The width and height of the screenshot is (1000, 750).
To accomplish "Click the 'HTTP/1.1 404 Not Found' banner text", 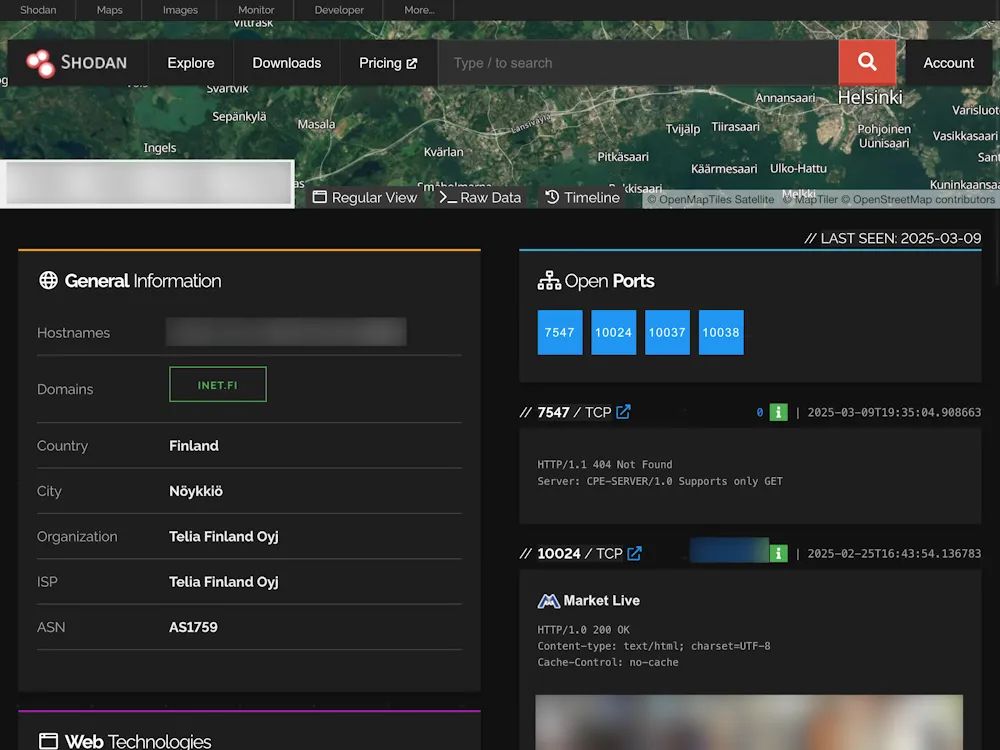I will pyautogui.click(x=605, y=465).
